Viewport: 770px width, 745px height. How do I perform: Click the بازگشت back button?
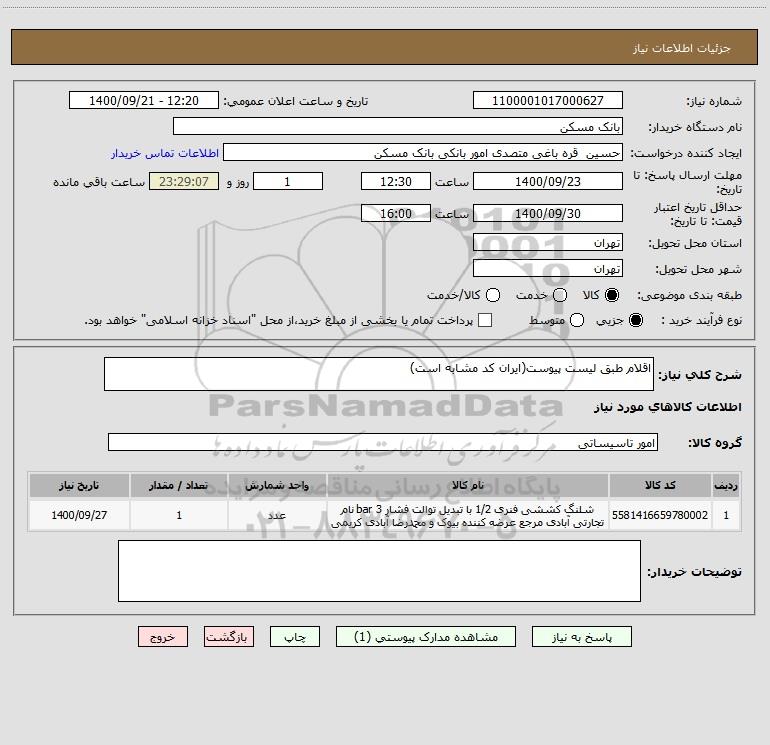click(x=229, y=637)
